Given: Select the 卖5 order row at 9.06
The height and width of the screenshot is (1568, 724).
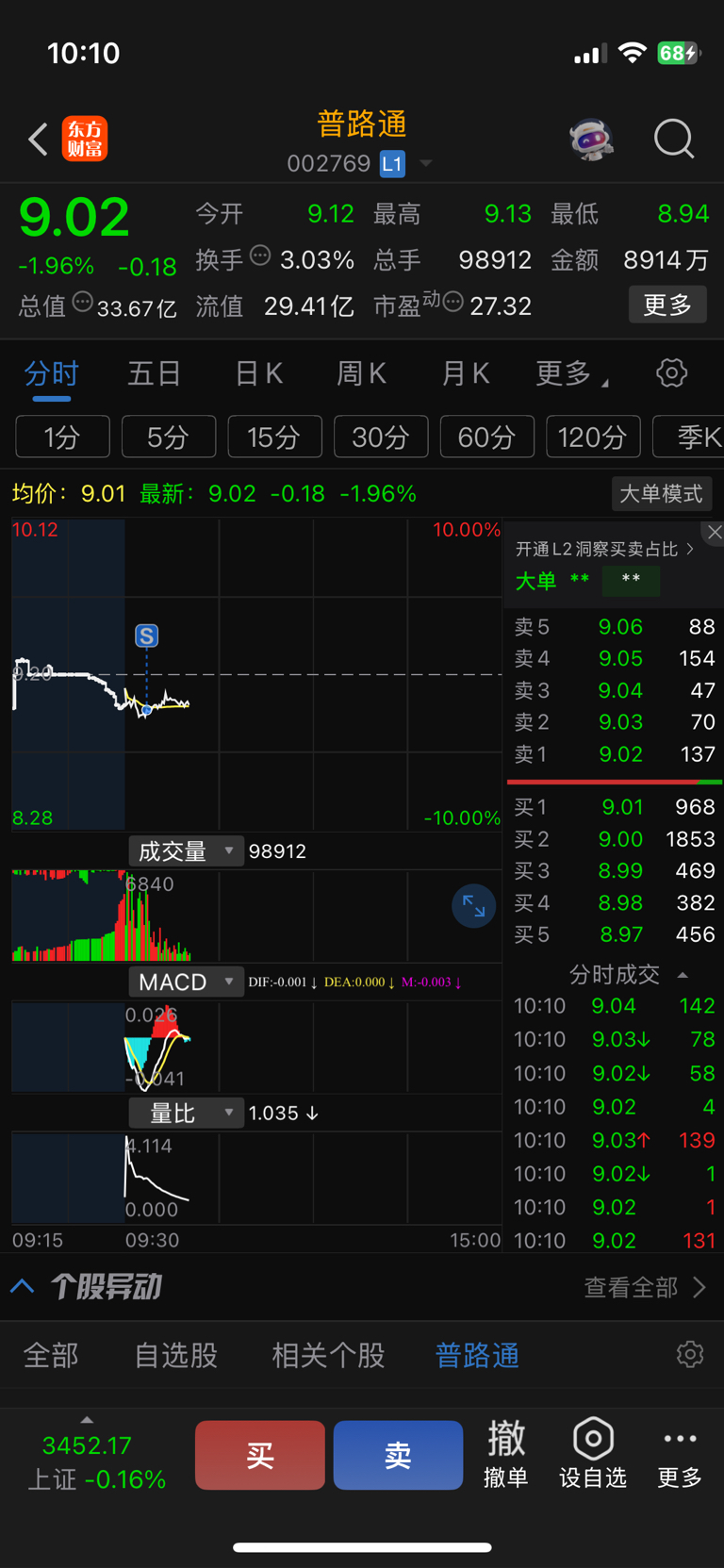Looking at the screenshot, I should pyautogui.click(x=615, y=627).
